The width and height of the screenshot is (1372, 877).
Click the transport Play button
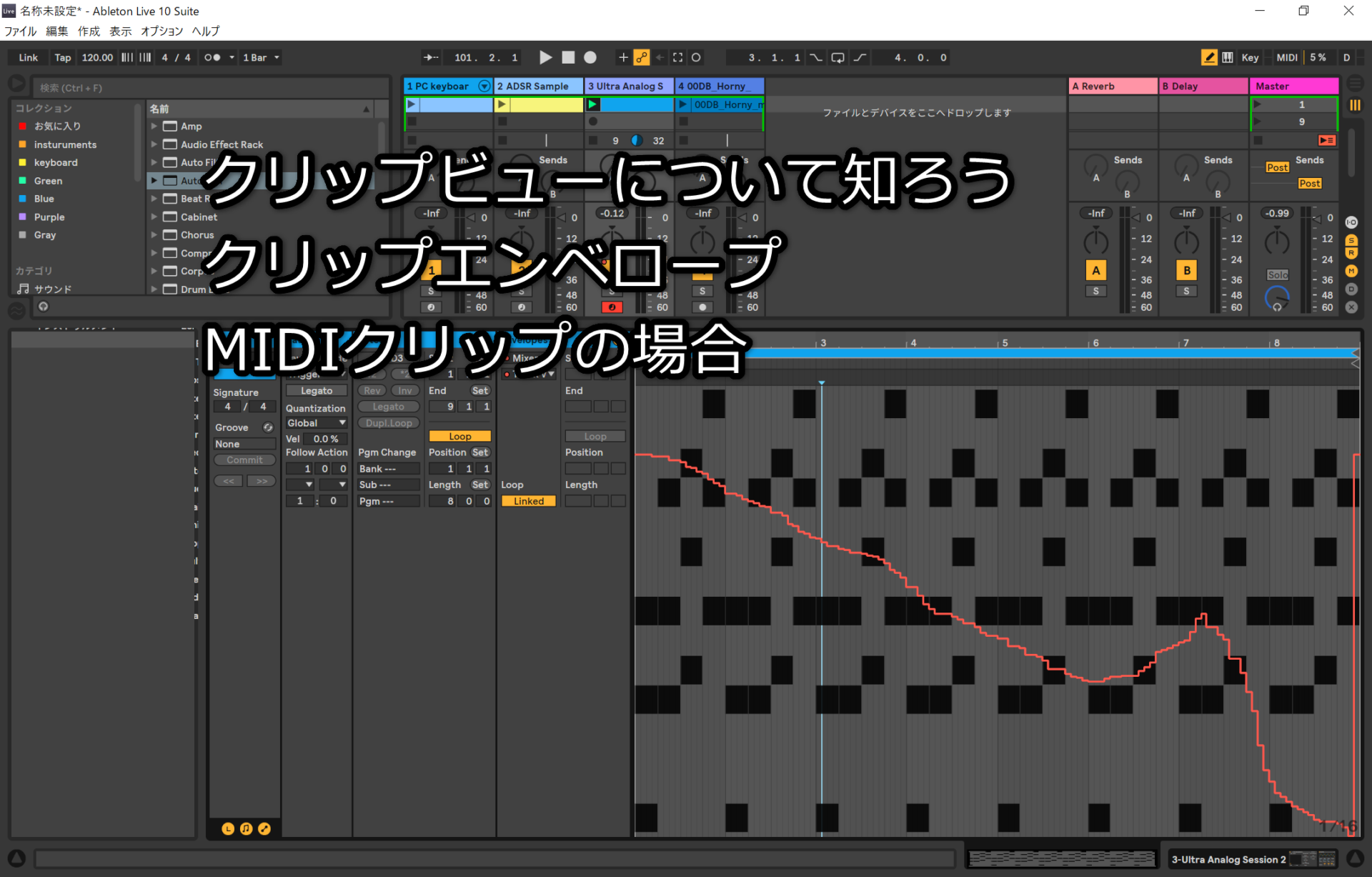point(545,57)
